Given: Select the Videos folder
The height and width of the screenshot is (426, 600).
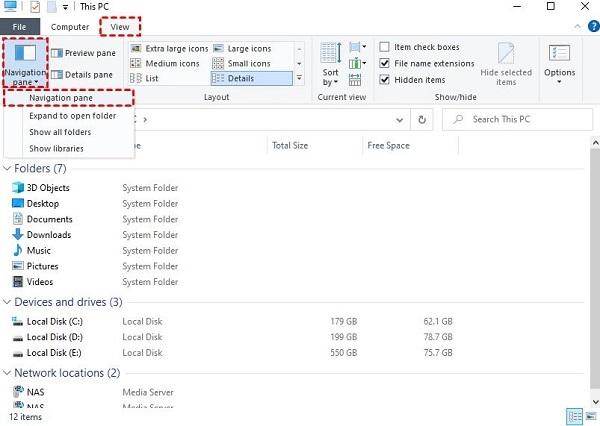Looking at the screenshot, I should (x=33, y=282).
